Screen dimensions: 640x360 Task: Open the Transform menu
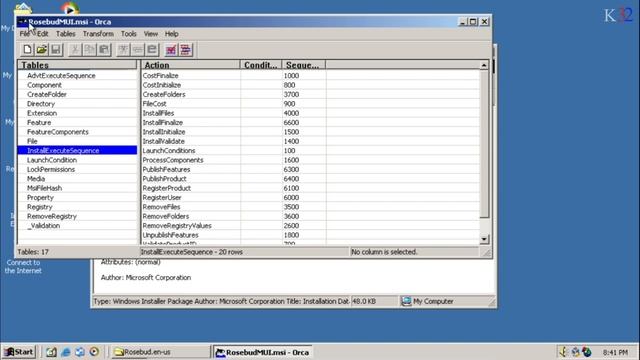click(98, 34)
